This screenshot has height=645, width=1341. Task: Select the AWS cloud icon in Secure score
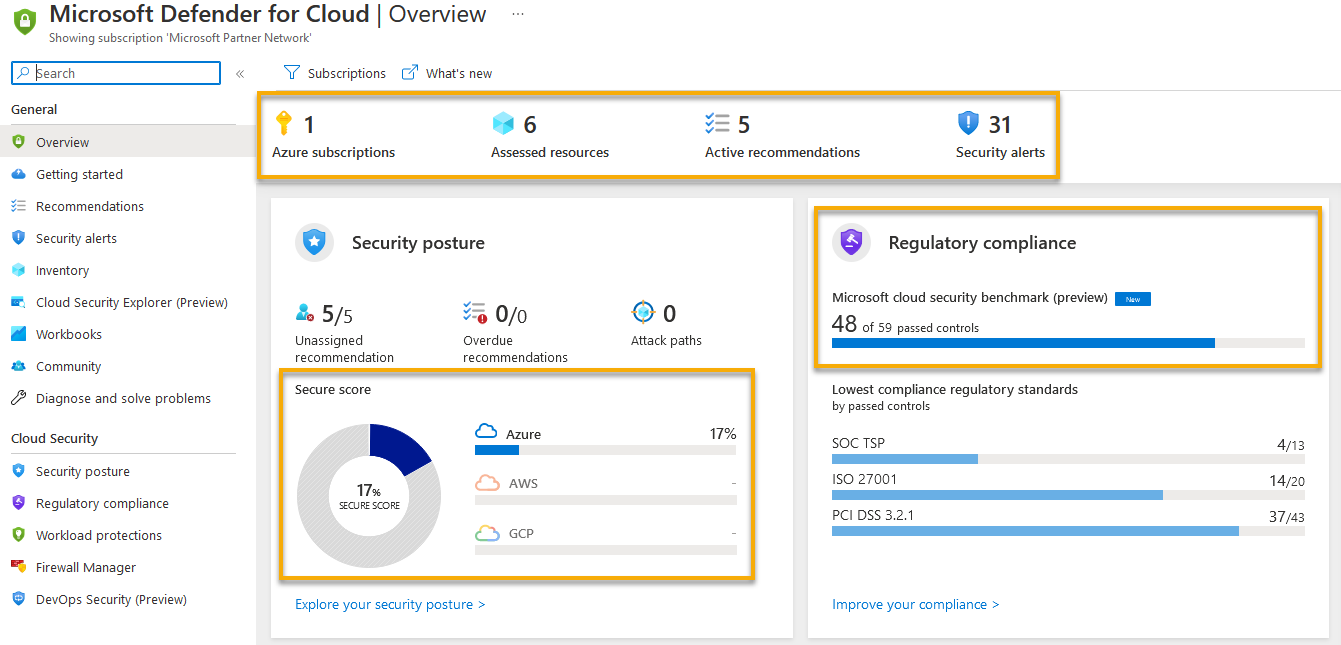(487, 483)
